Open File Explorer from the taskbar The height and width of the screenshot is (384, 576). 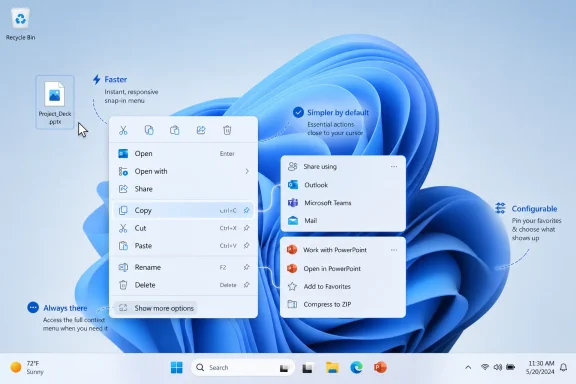[332, 367]
